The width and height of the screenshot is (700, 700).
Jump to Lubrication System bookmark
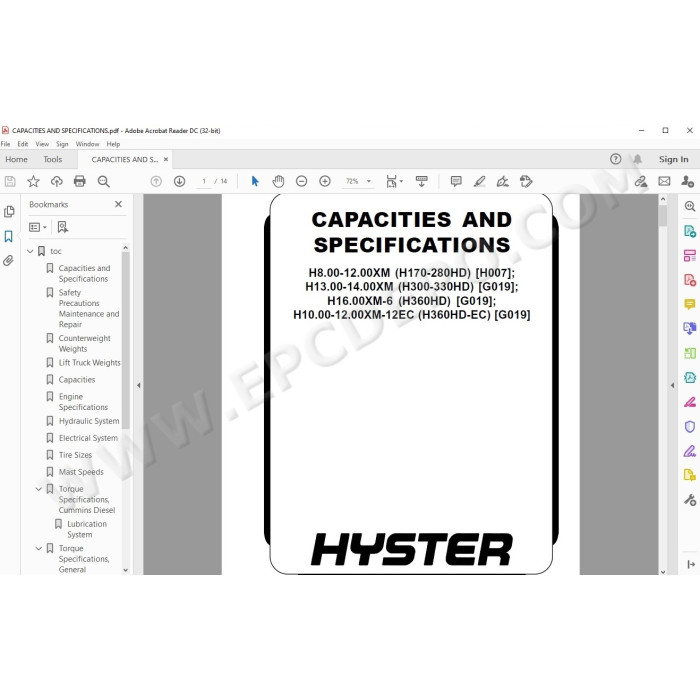(87, 529)
